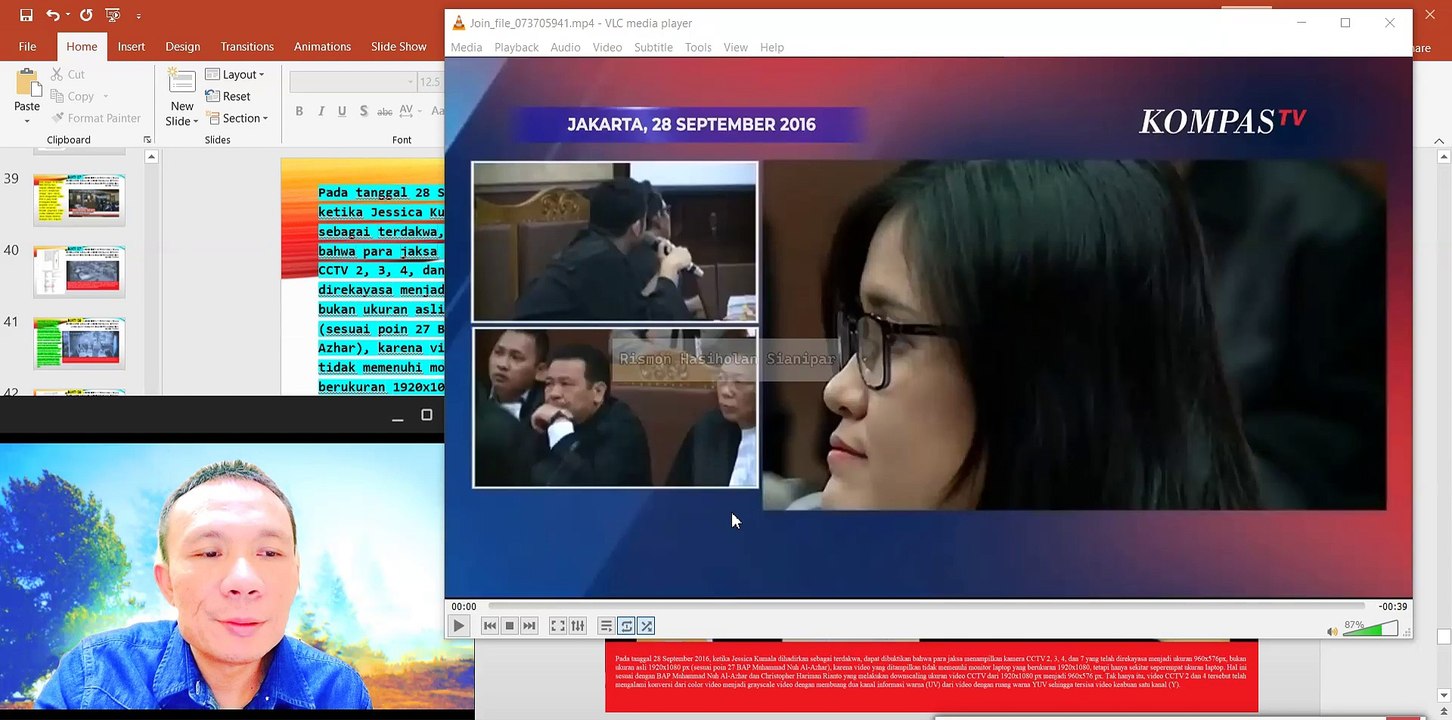
Task: Open VLC Subtitle menu
Action: 653,47
